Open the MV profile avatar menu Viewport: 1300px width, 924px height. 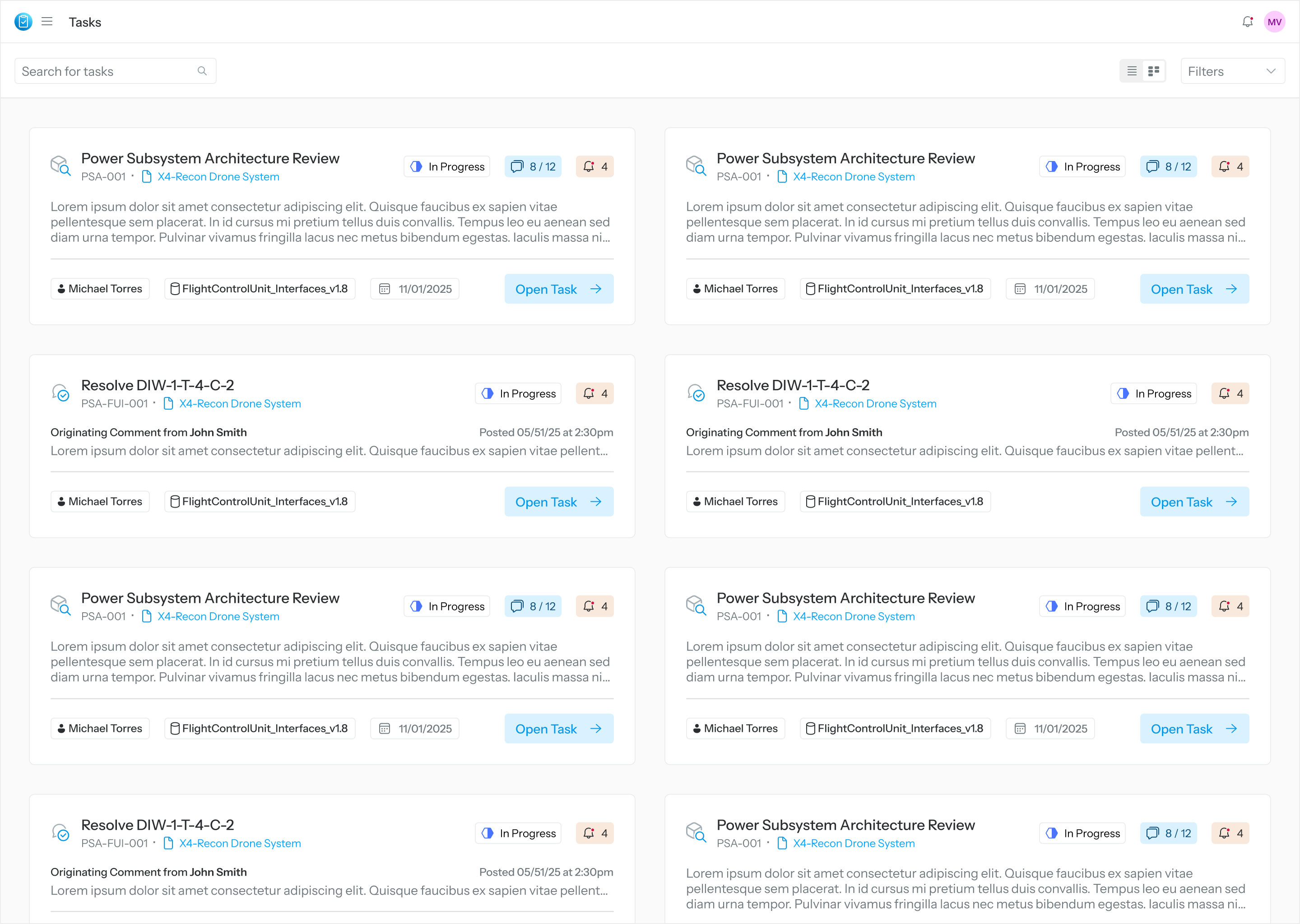point(1275,22)
